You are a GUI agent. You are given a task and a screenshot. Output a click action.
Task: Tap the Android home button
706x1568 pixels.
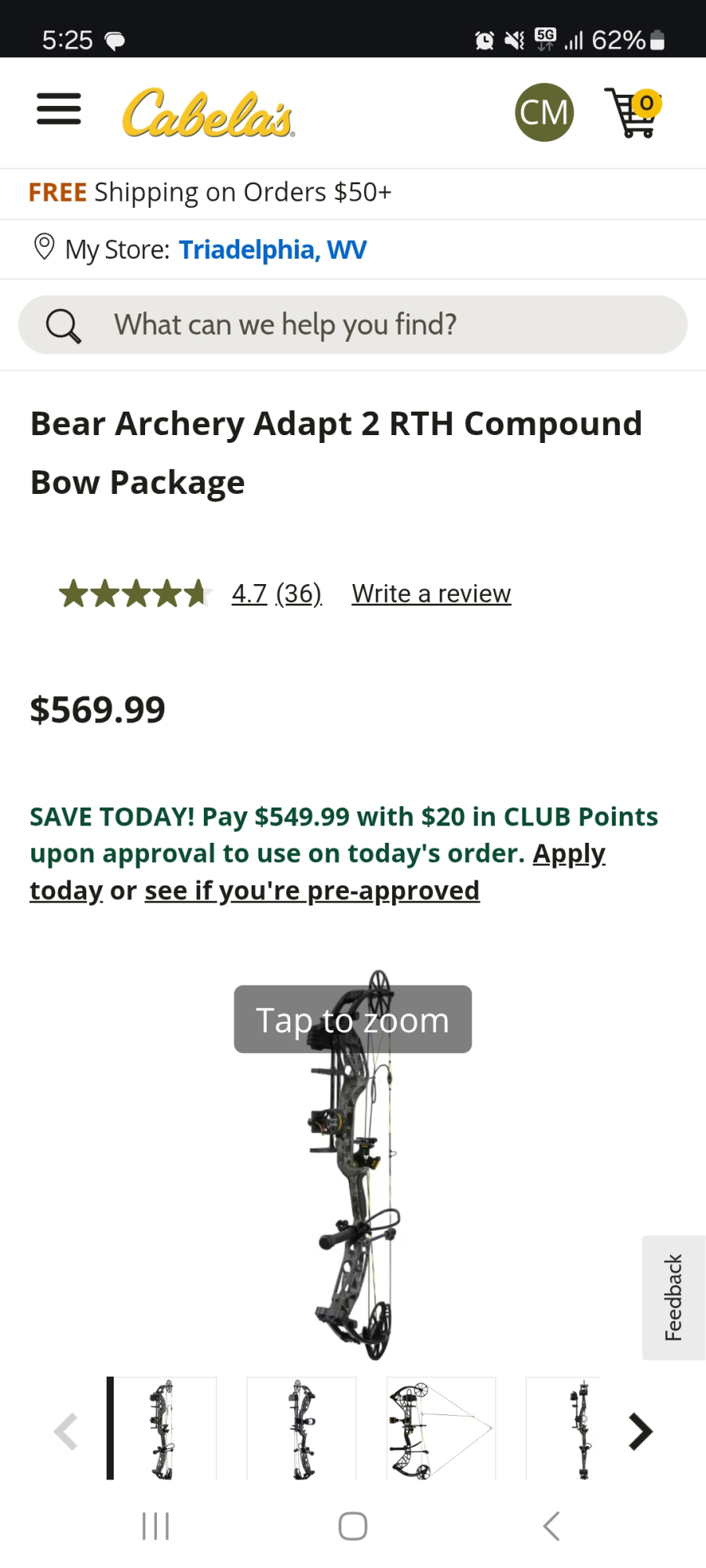[353, 1526]
